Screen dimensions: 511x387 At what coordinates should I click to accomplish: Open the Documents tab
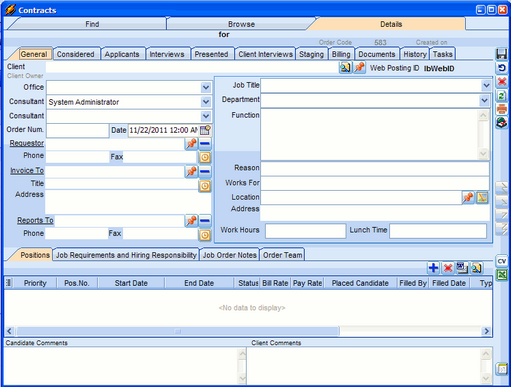pyautogui.click(x=377, y=54)
